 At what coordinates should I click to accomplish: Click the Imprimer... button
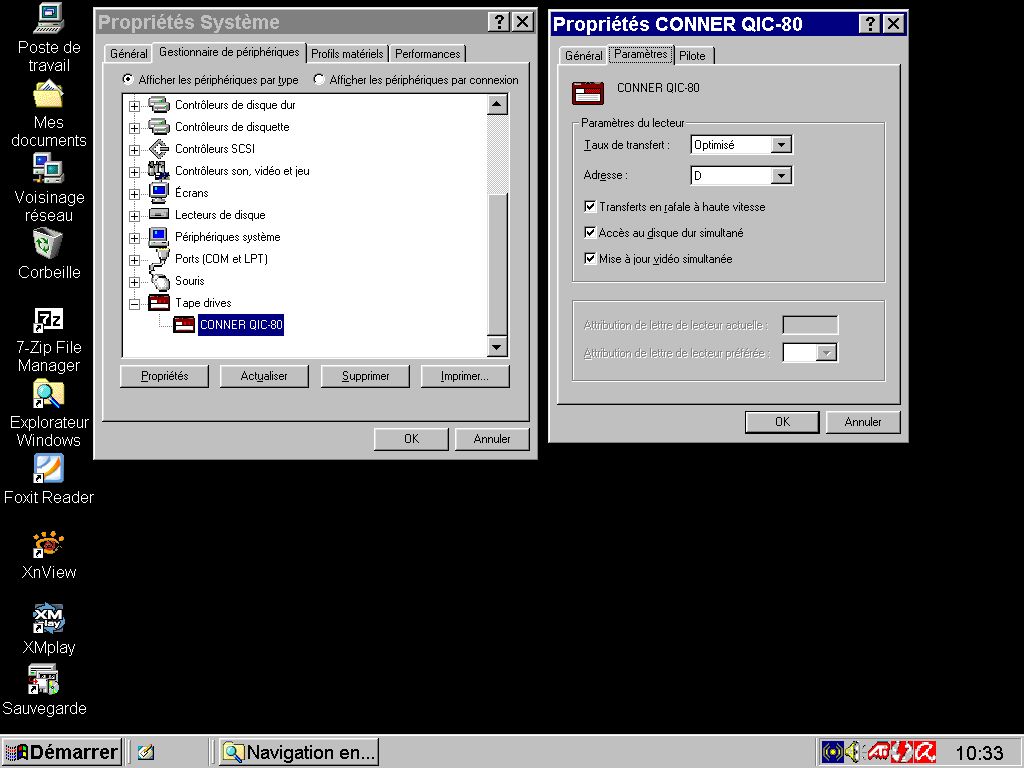pyautogui.click(x=465, y=376)
